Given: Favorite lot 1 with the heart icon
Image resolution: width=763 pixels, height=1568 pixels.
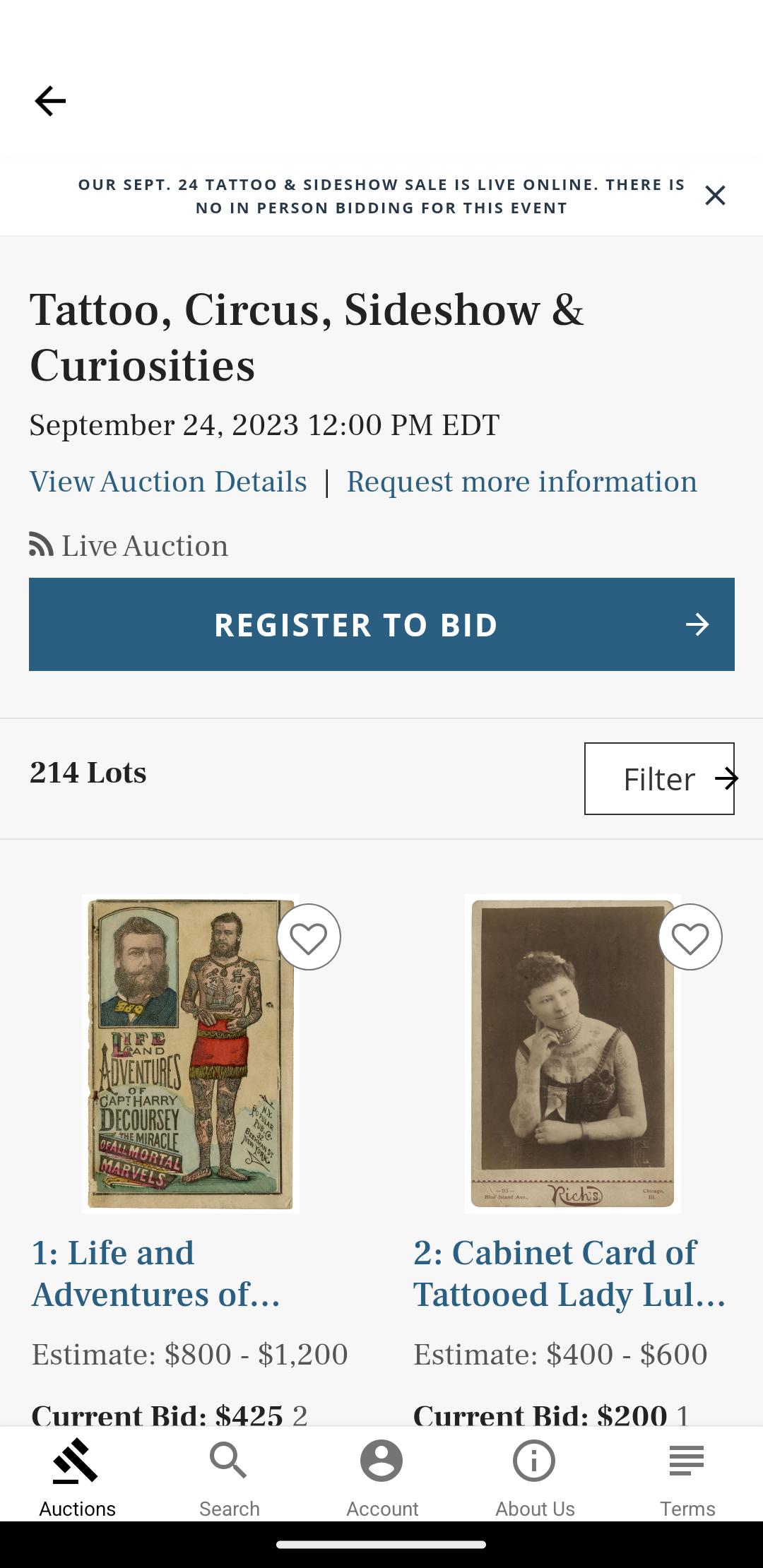Looking at the screenshot, I should [x=309, y=937].
